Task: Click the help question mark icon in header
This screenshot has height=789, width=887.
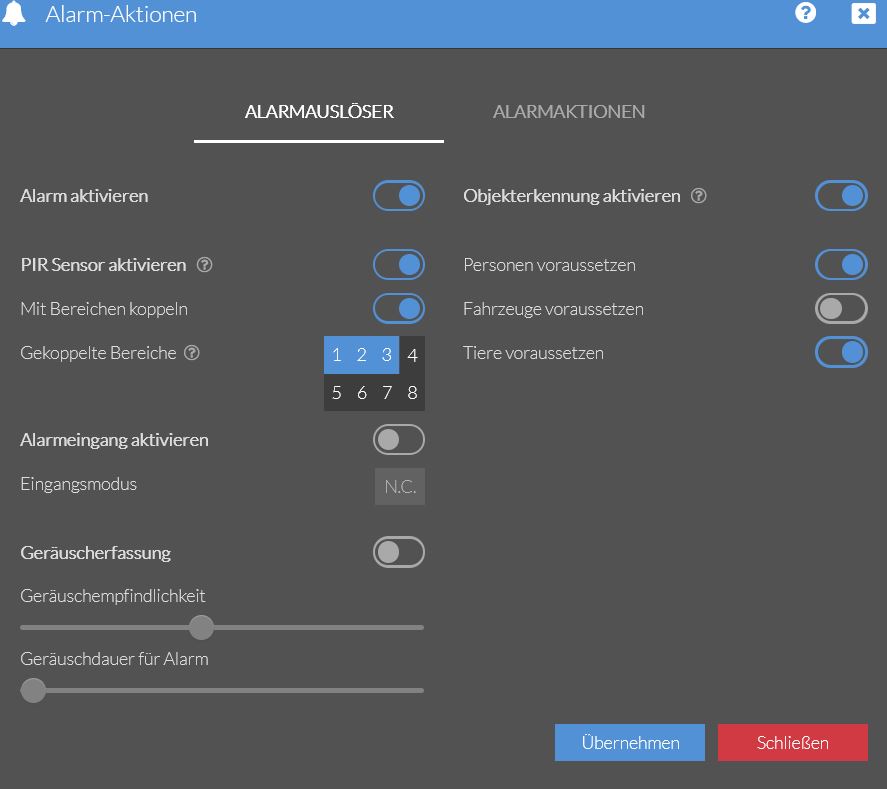Action: coord(806,13)
